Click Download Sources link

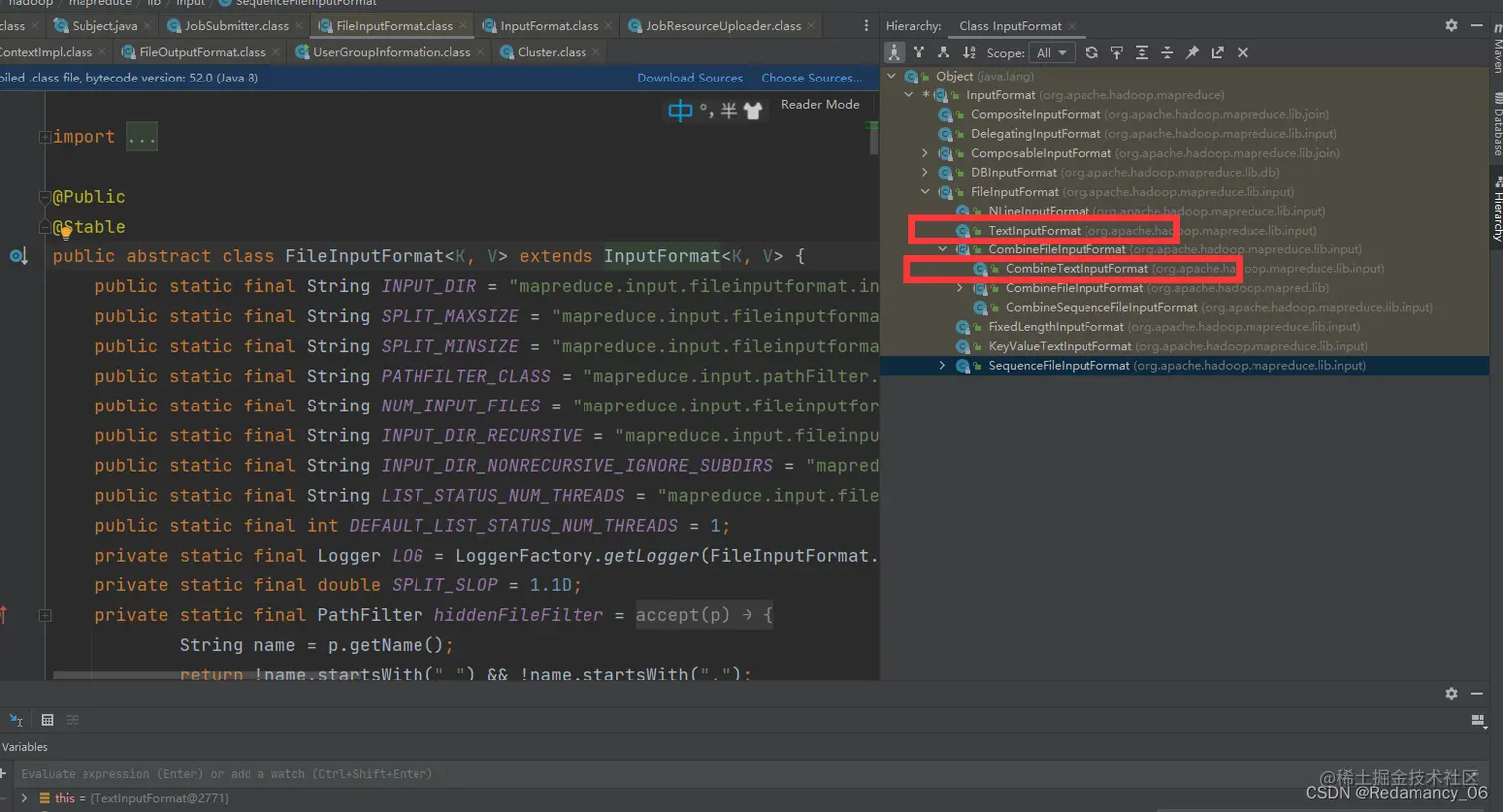pos(690,78)
